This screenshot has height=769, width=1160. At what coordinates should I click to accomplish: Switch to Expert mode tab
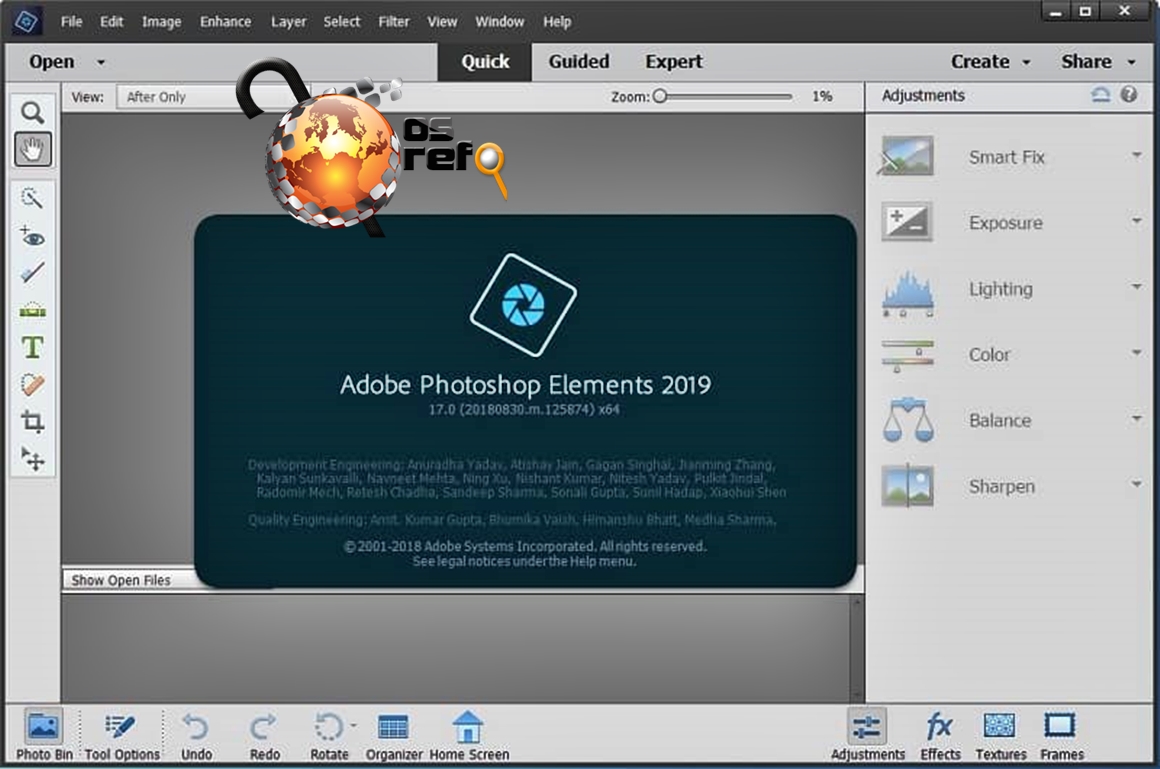pyautogui.click(x=673, y=61)
